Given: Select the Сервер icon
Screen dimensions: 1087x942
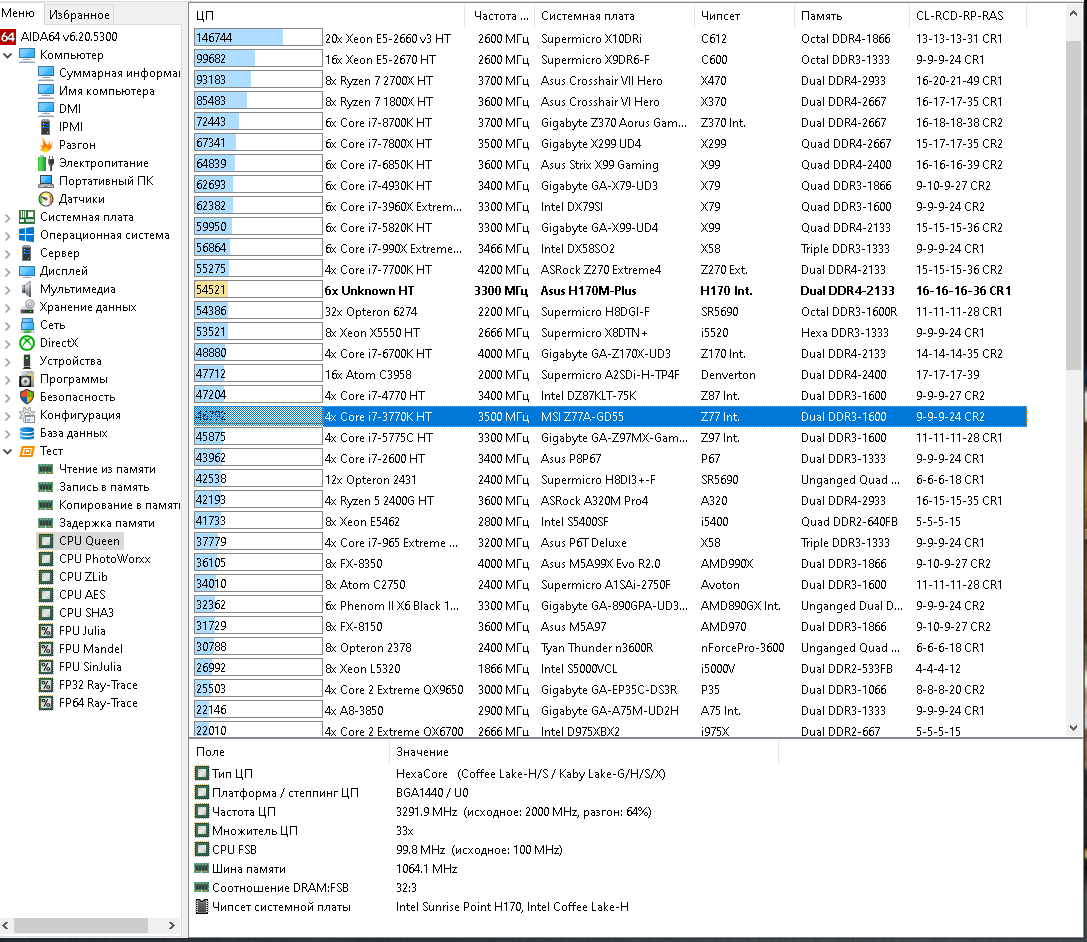Looking at the screenshot, I should [x=26, y=253].
